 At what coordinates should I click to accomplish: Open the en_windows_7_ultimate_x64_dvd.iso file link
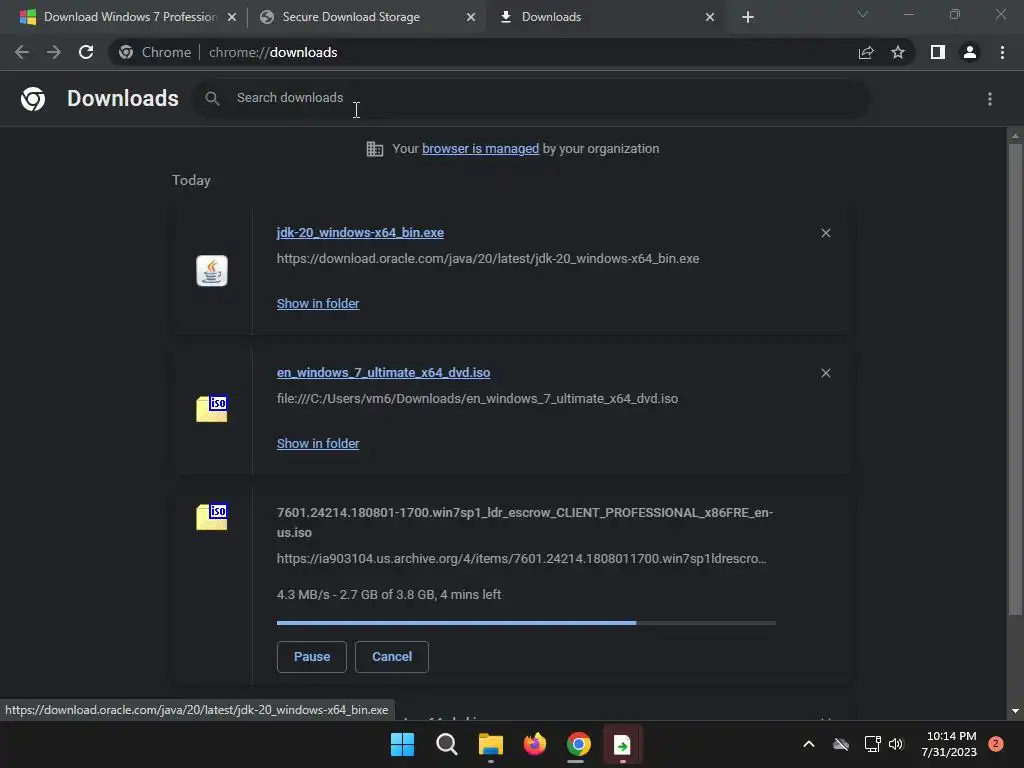(x=383, y=372)
